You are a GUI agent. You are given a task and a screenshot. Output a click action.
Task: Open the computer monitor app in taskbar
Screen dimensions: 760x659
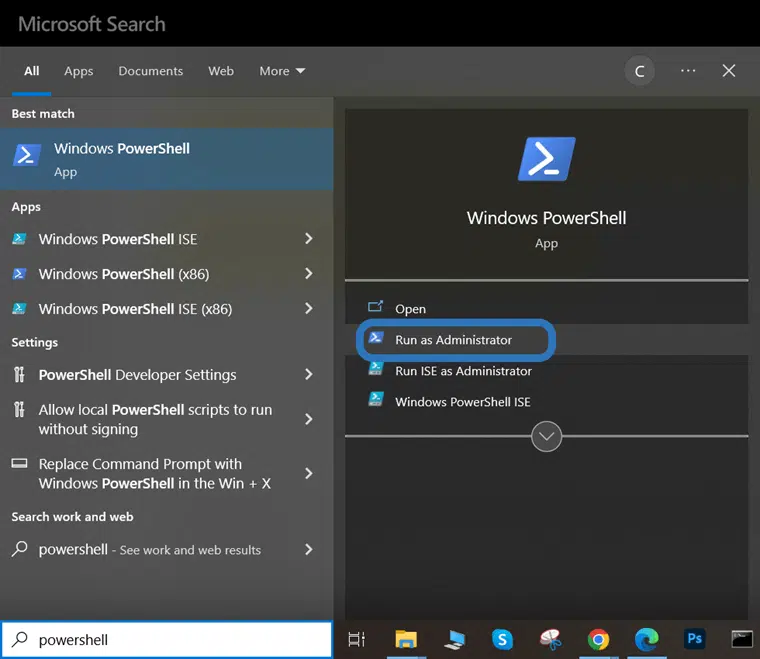click(454, 640)
